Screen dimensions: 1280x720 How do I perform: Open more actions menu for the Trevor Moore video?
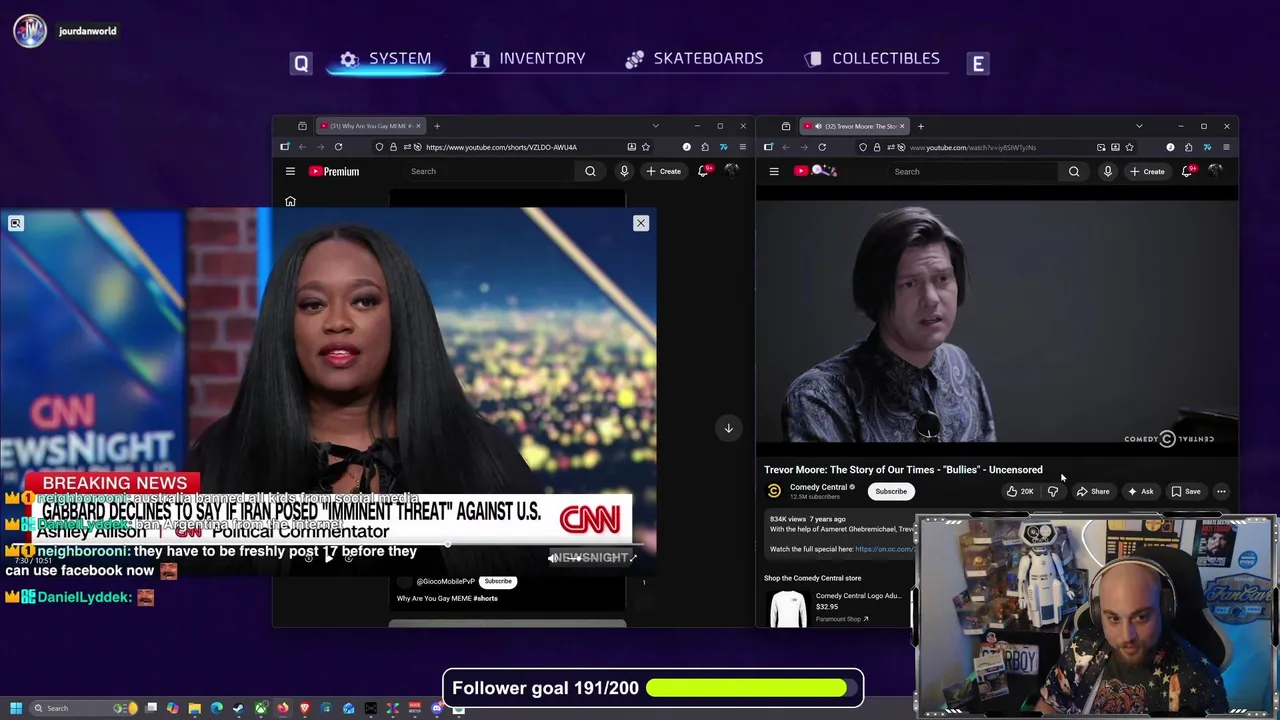pyautogui.click(x=1221, y=491)
